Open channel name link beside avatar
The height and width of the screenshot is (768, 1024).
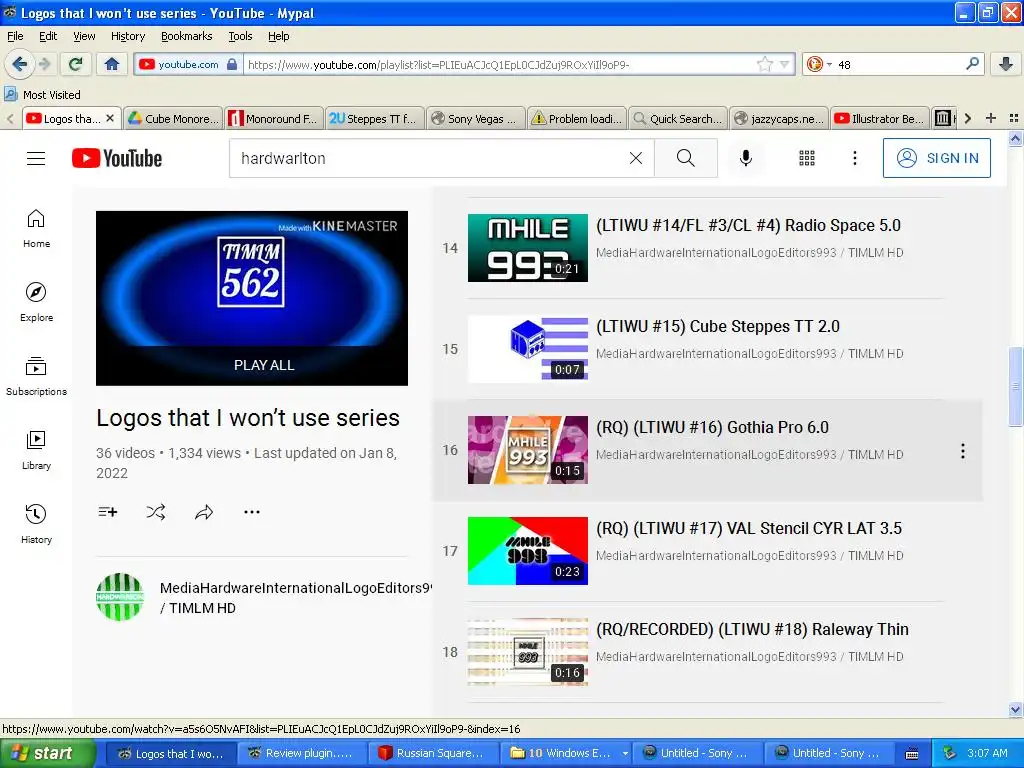(295, 598)
